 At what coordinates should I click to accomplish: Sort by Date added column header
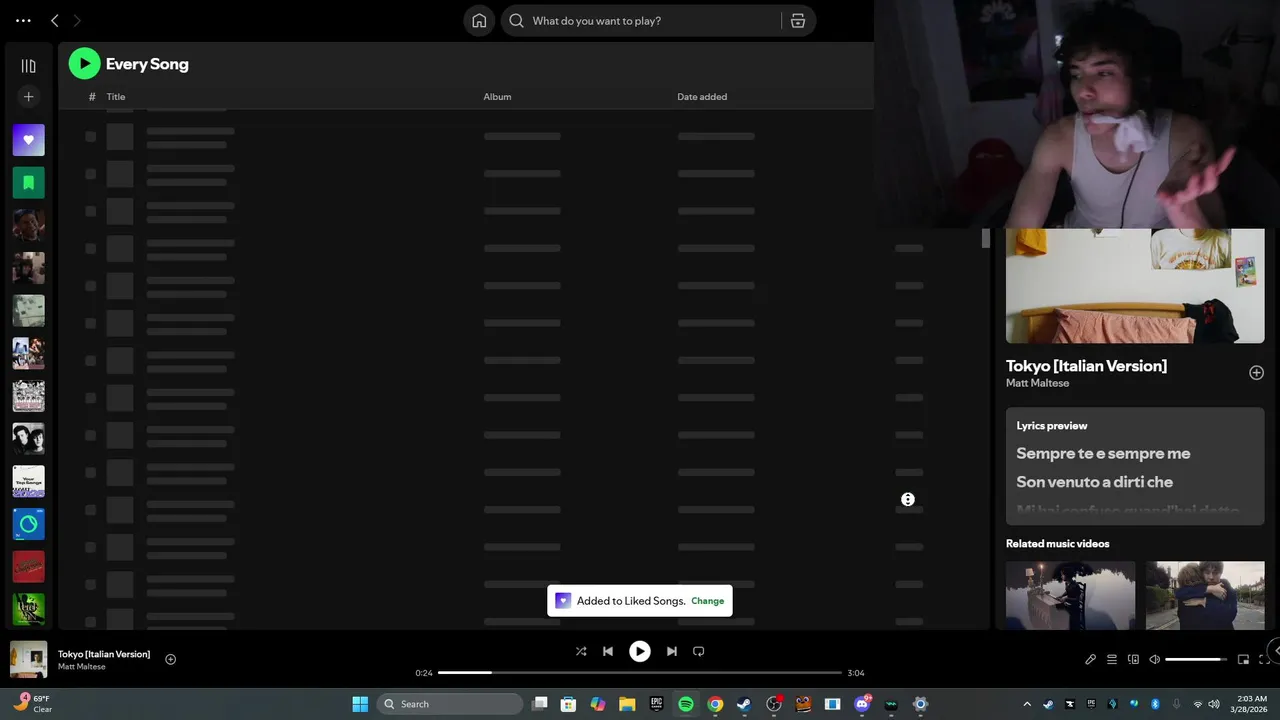[702, 97]
